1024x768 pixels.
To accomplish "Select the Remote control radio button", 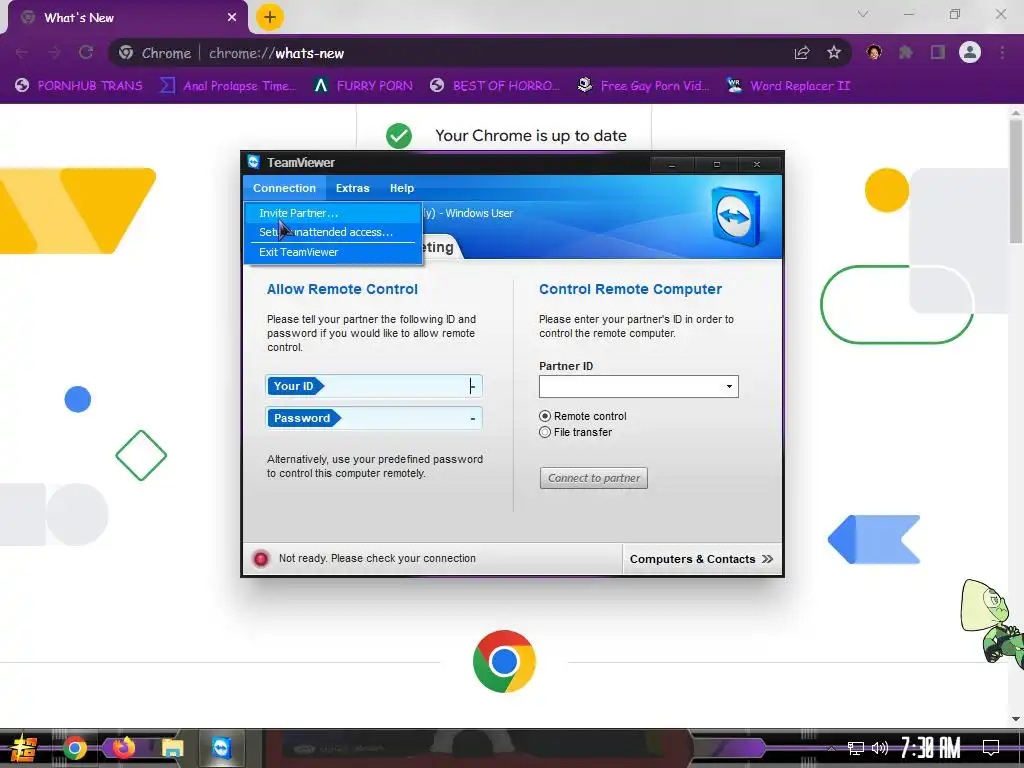I will [x=545, y=416].
